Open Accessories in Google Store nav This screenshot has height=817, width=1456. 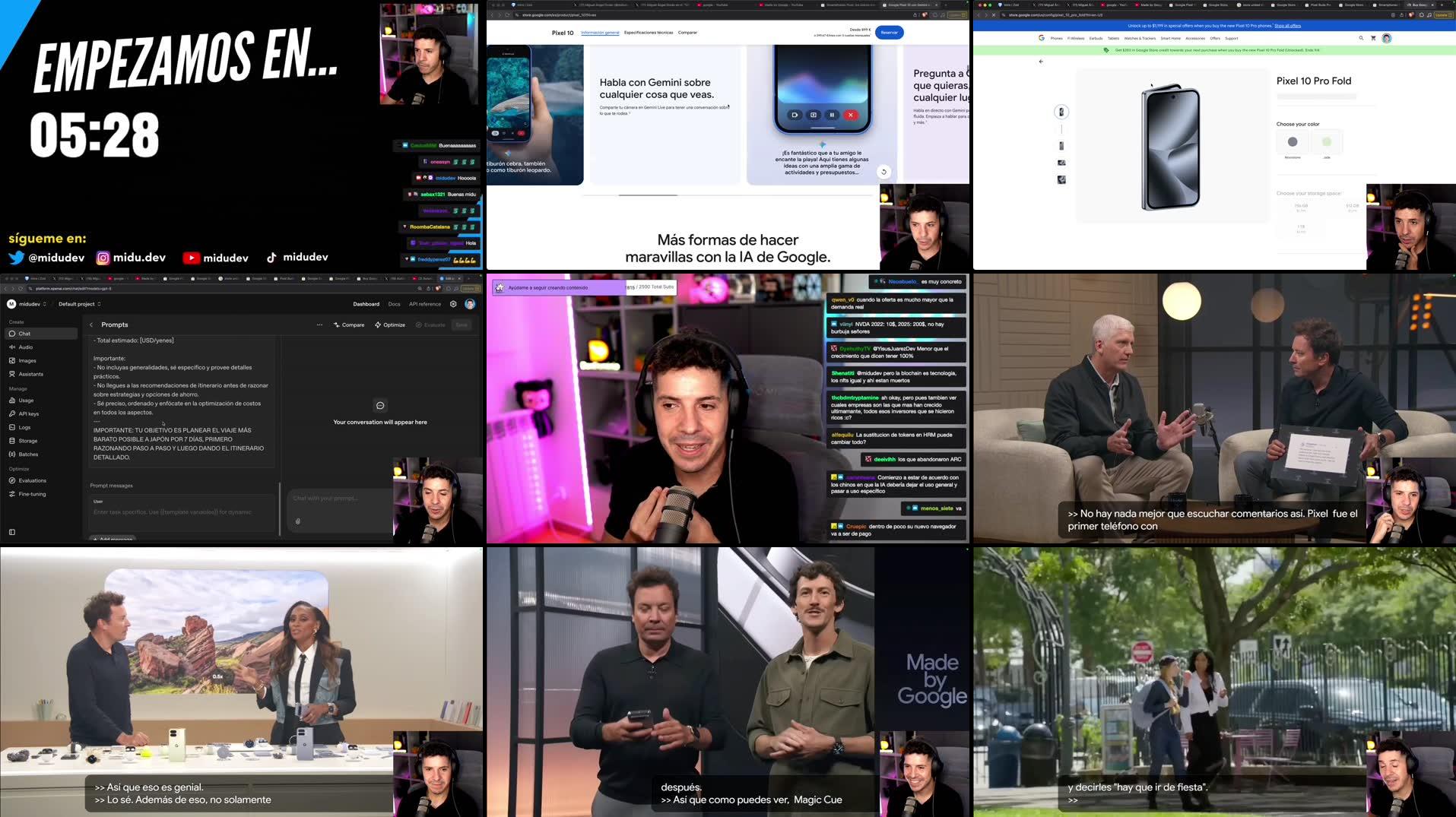(x=1195, y=38)
